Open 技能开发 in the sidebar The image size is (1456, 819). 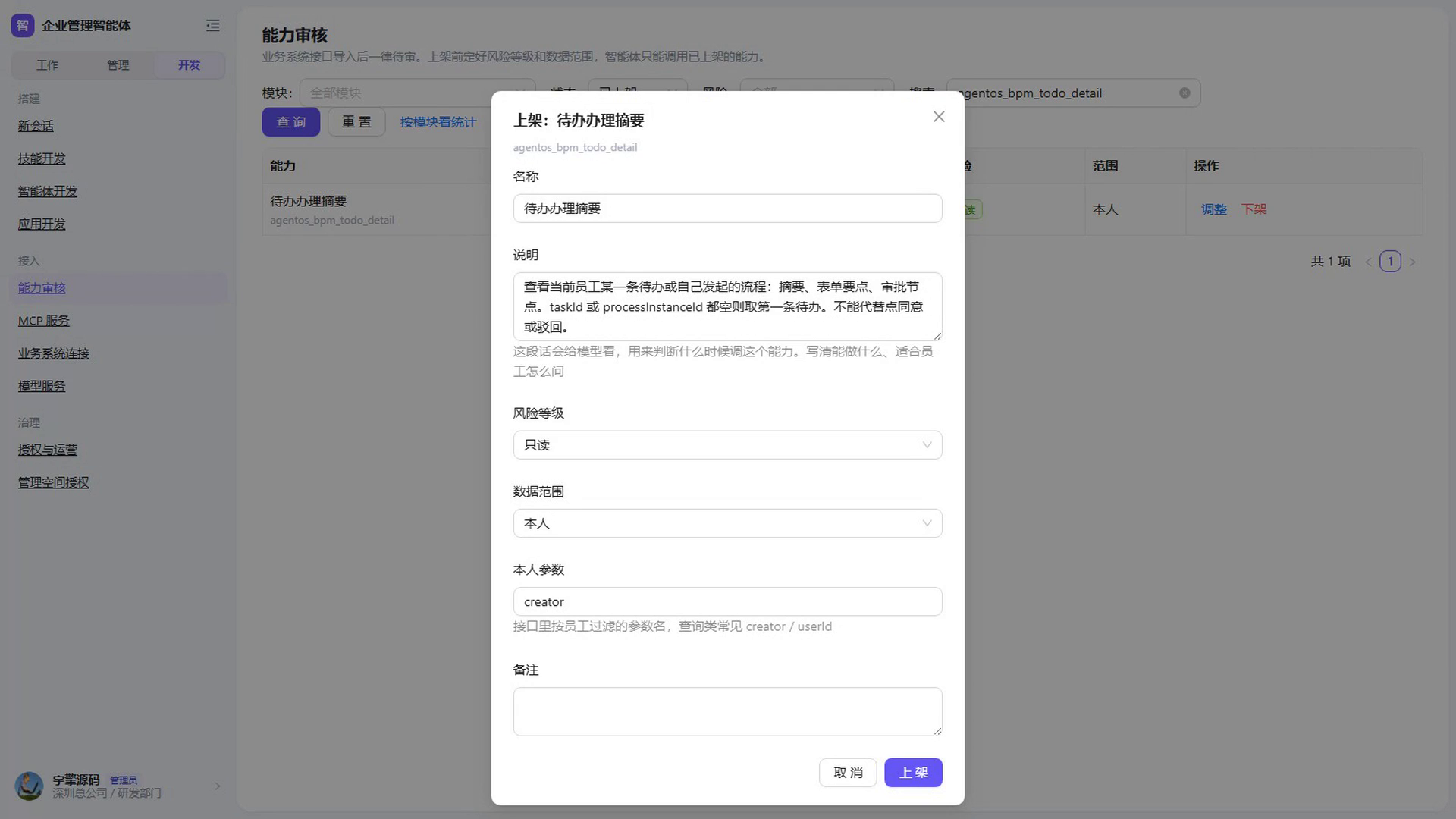point(42,158)
